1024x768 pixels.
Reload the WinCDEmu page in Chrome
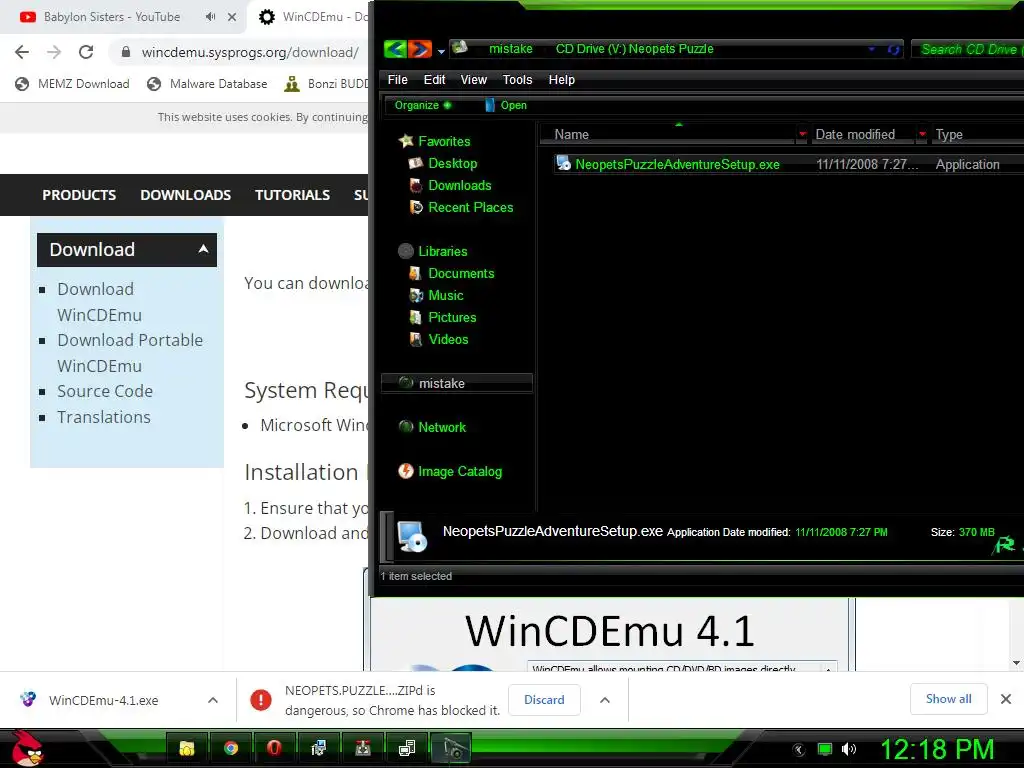[x=86, y=52]
